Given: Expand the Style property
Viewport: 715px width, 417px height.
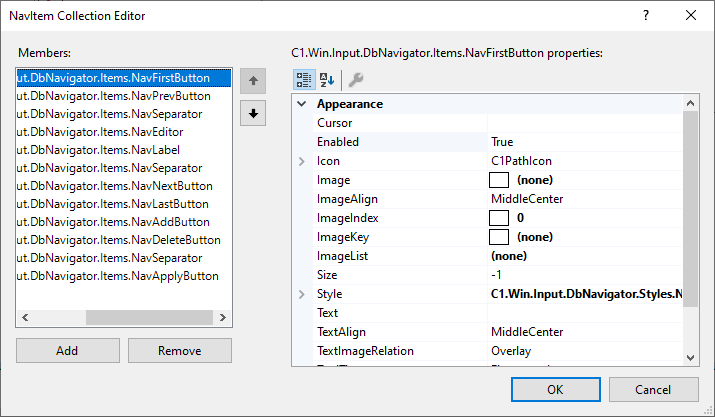Looking at the screenshot, I should [302, 294].
